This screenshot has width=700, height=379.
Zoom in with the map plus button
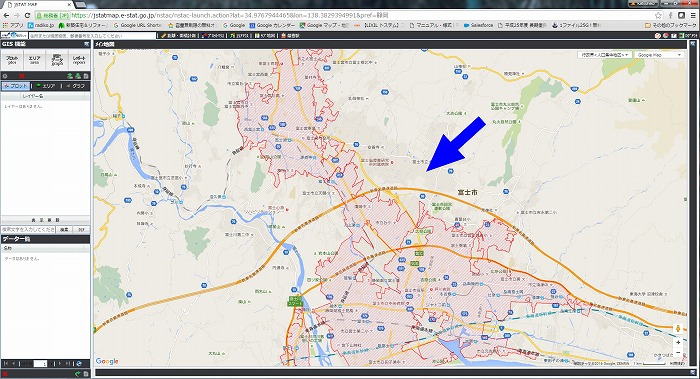(x=678, y=342)
